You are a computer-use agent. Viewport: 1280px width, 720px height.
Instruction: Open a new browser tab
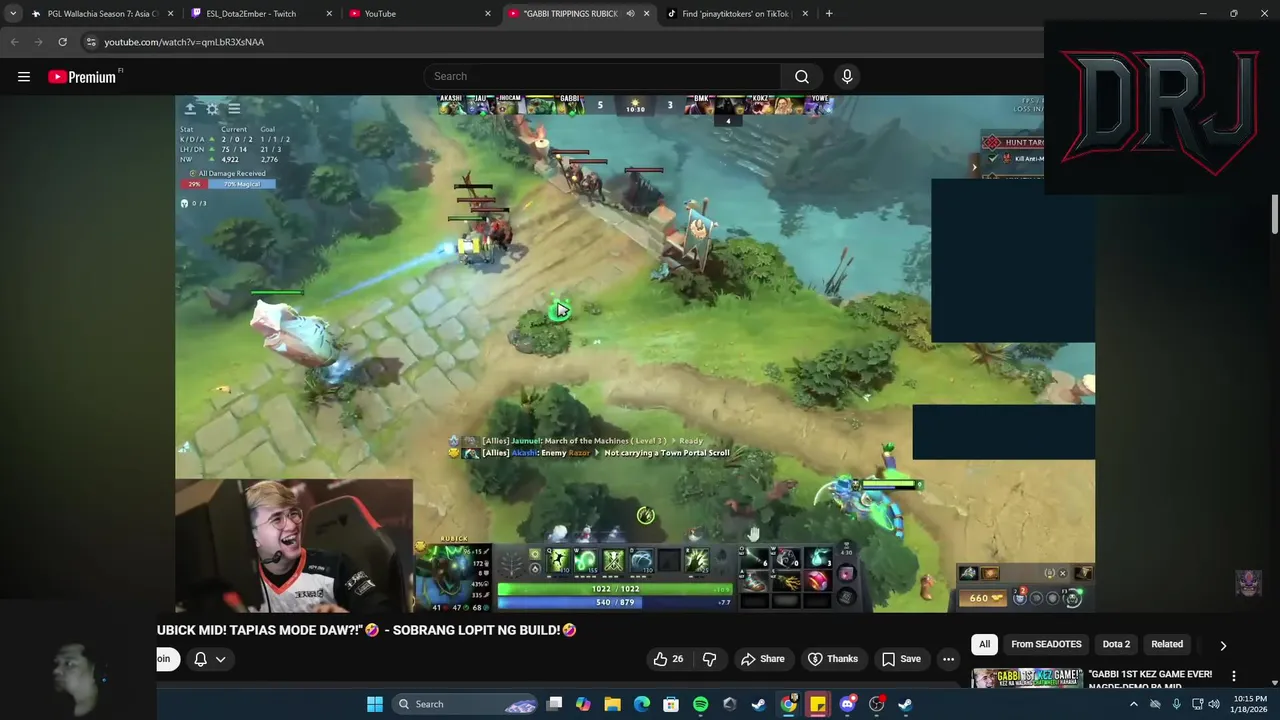829,14
